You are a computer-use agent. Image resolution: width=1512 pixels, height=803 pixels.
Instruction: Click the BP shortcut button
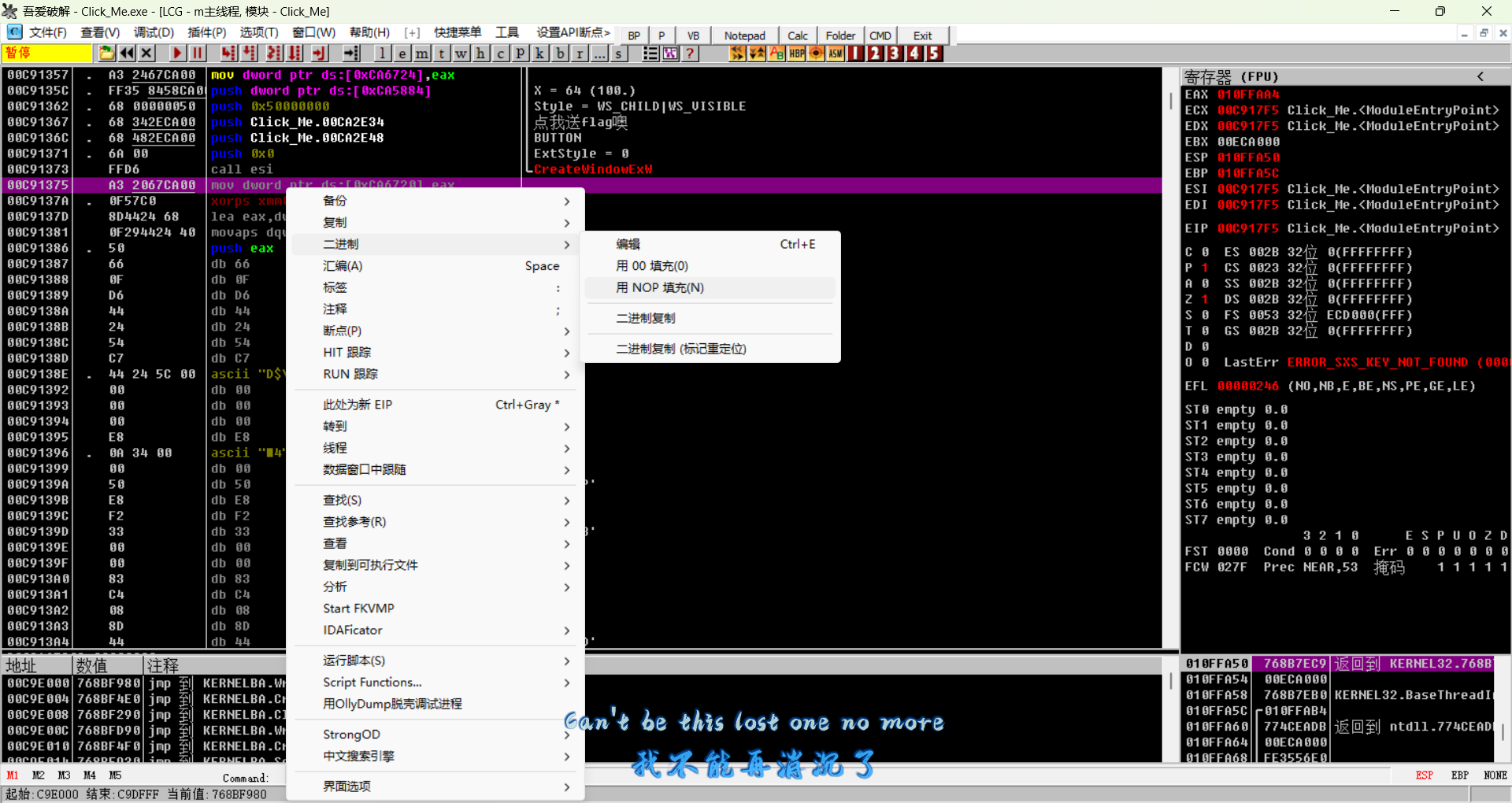(x=634, y=35)
